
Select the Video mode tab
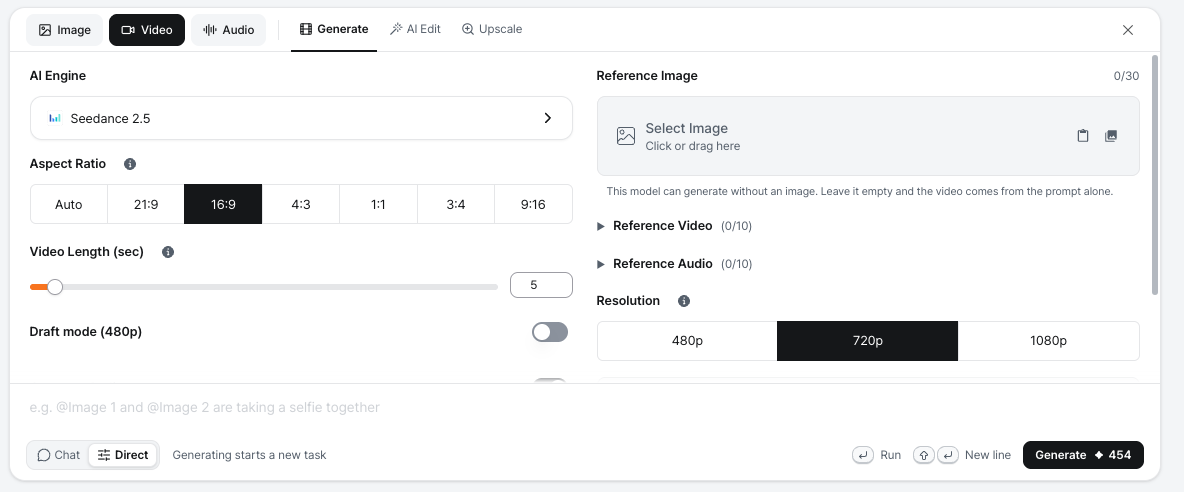coord(146,30)
